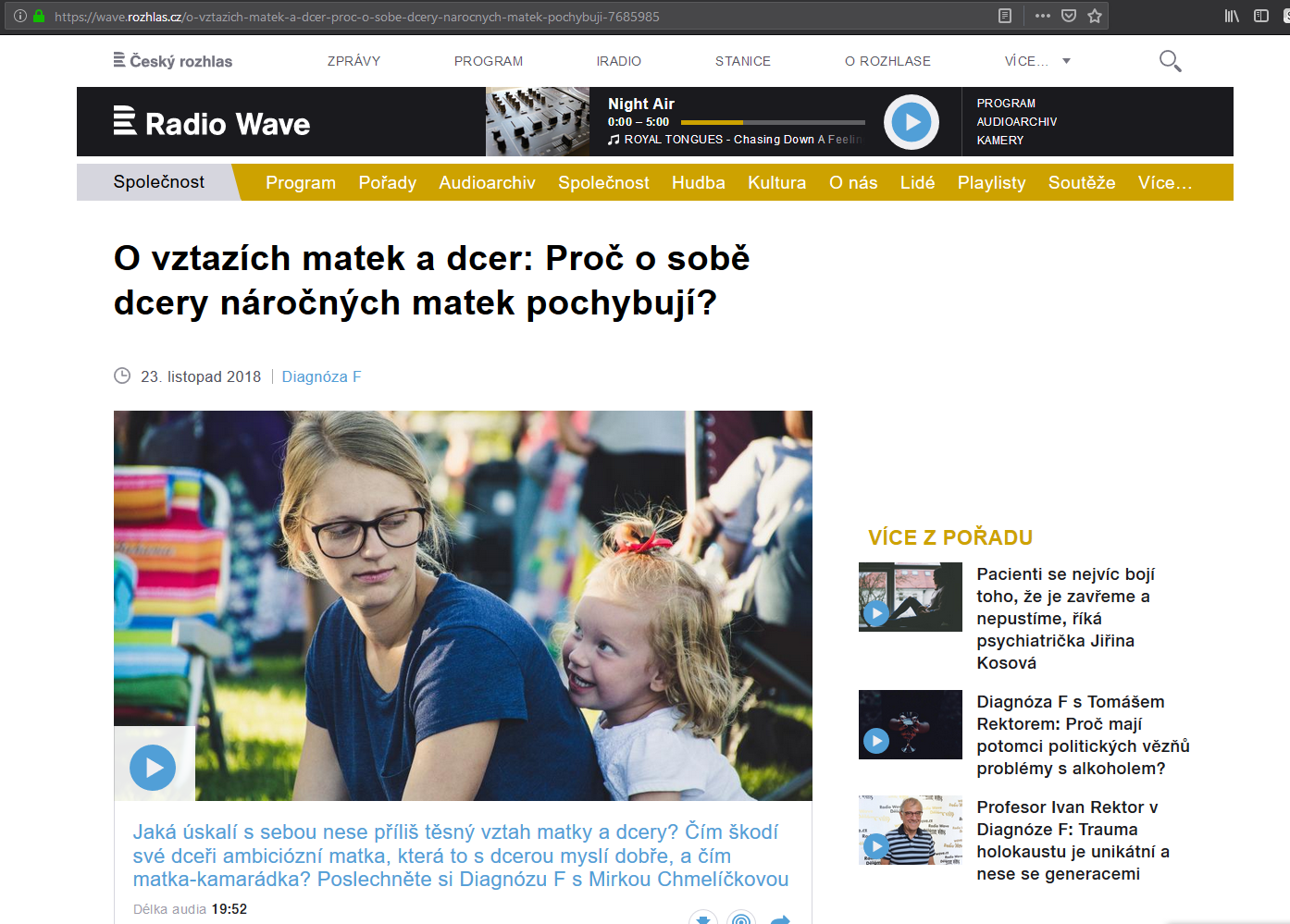Play Night Air live broadcast

912,122
